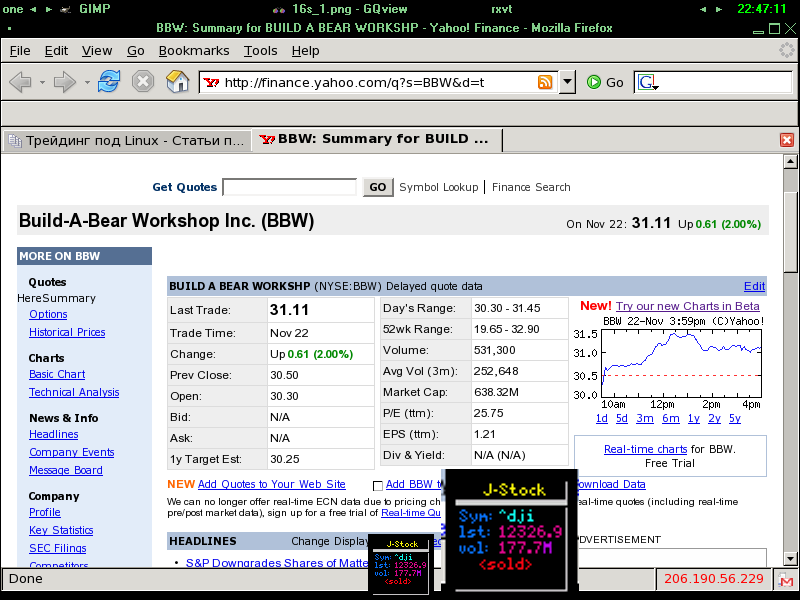Click the green Go button icon
The height and width of the screenshot is (600, 800).
click(x=593, y=82)
